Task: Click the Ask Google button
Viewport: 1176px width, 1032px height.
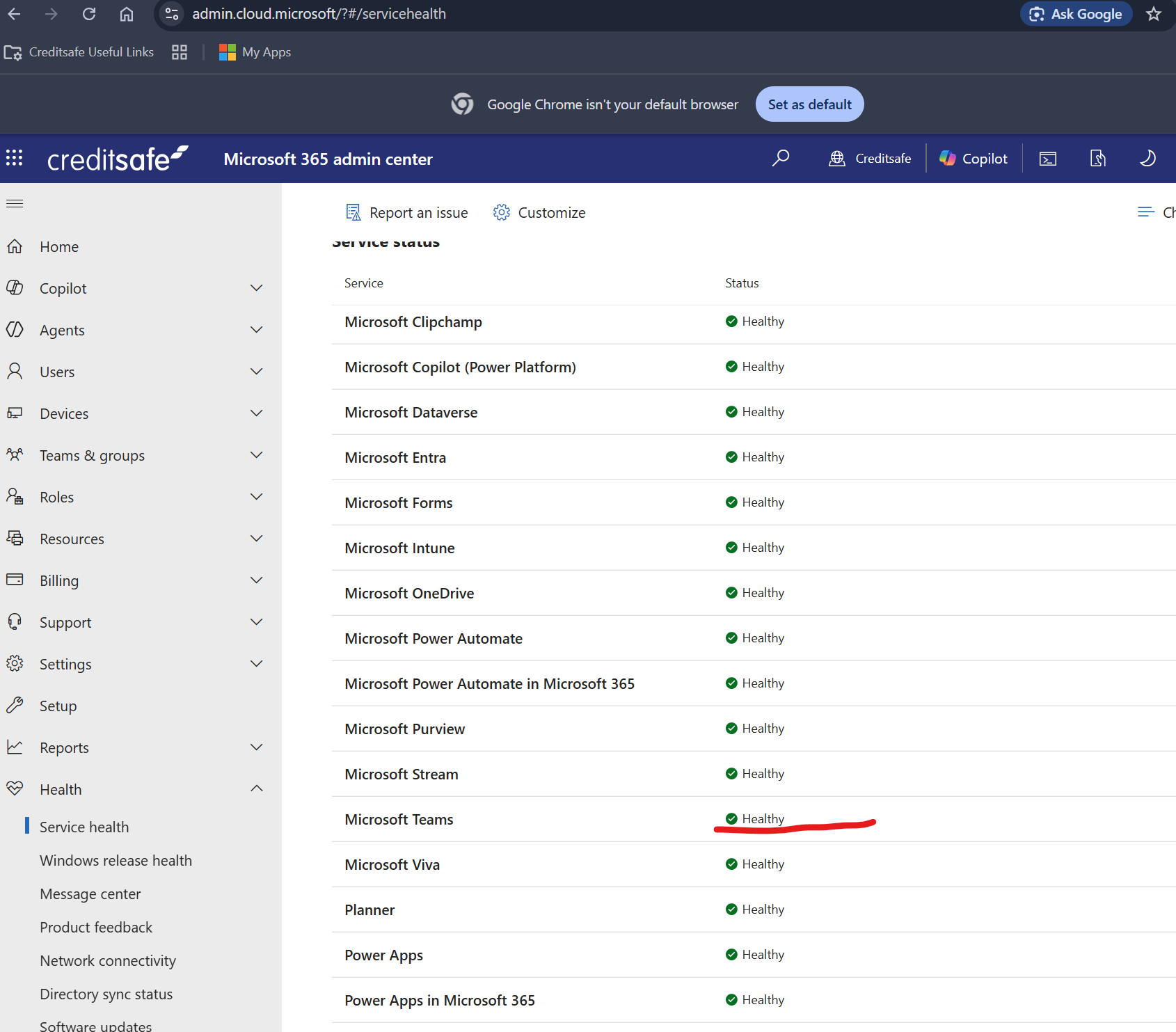Action: (1076, 14)
